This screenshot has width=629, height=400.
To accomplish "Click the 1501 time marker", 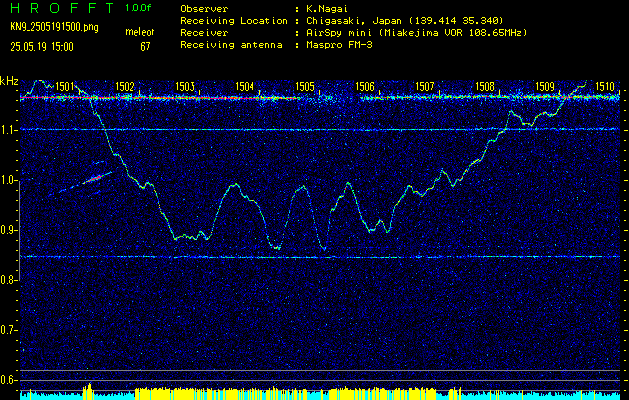I will (x=65, y=86).
